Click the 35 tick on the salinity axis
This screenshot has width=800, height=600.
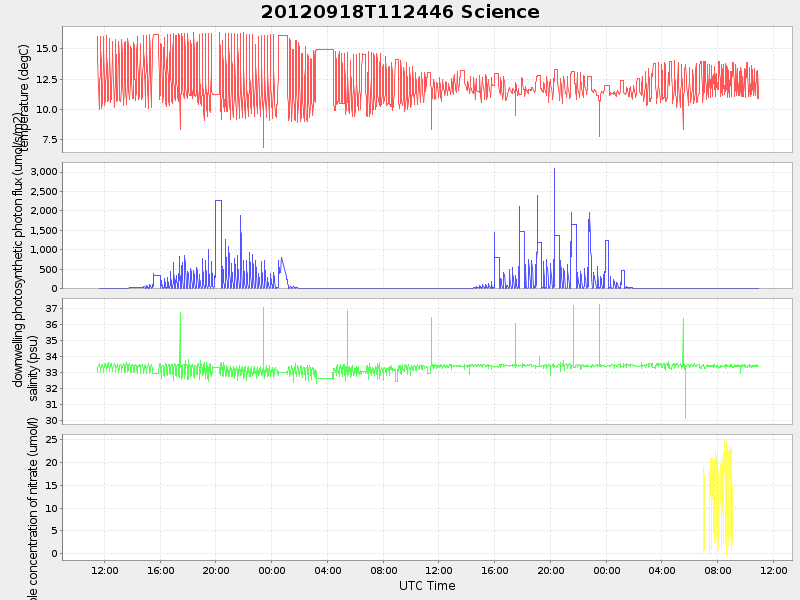pyautogui.click(x=53, y=341)
